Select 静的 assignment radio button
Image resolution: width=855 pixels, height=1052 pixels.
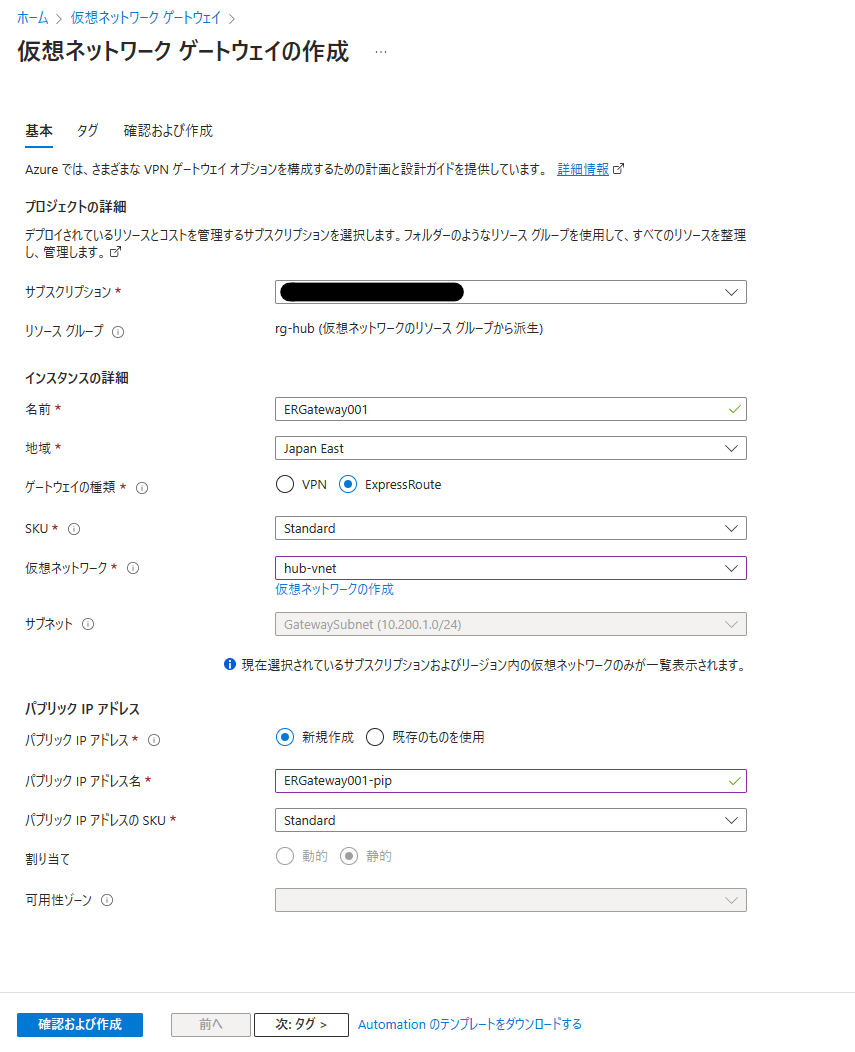tap(349, 856)
